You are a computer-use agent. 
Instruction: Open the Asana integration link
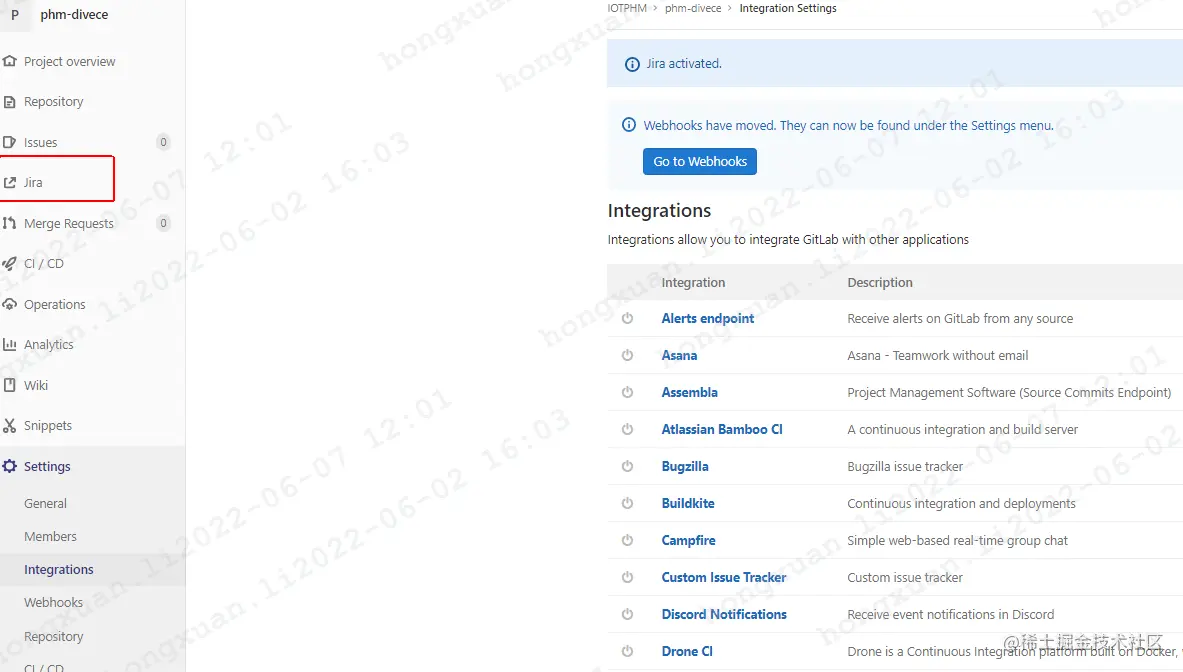coord(679,355)
